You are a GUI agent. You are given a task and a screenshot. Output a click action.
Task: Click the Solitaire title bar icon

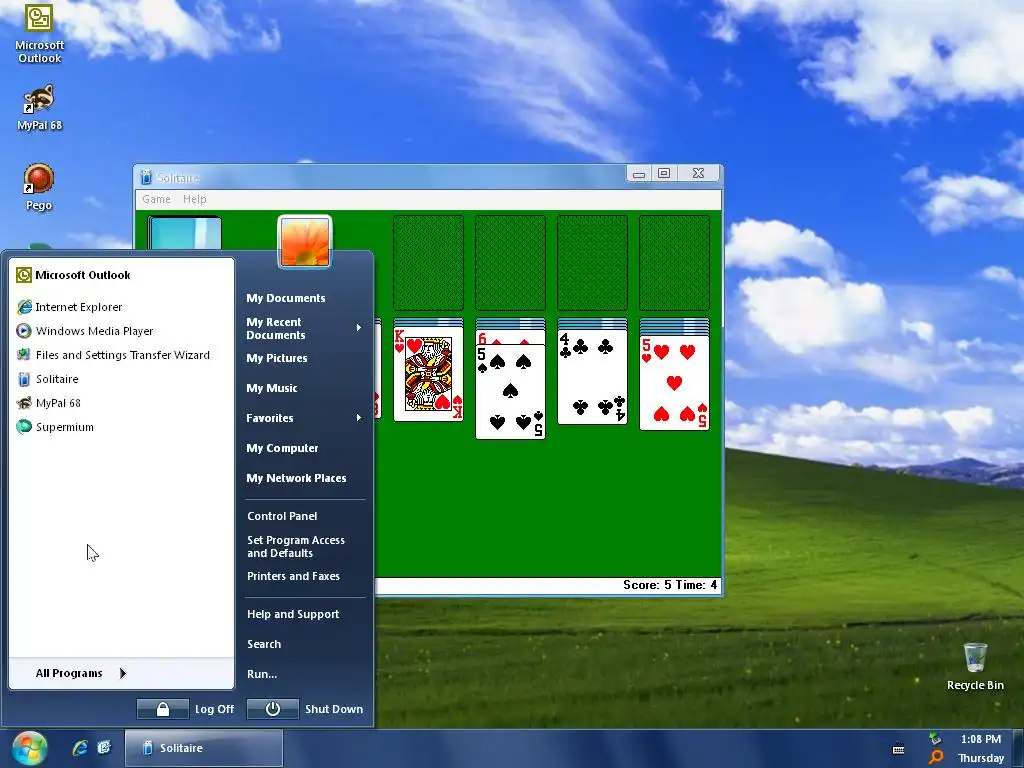coord(146,177)
